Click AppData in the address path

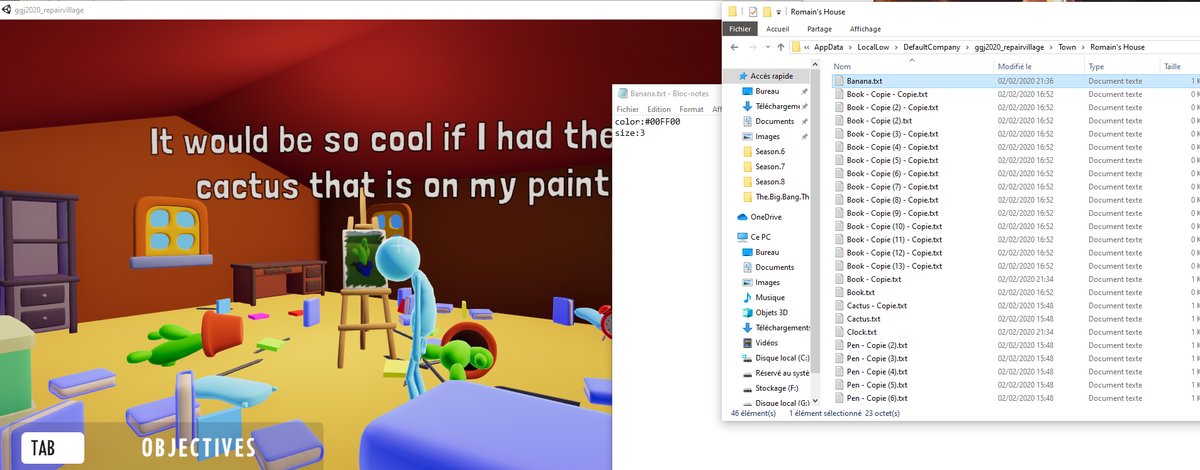[x=828, y=47]
